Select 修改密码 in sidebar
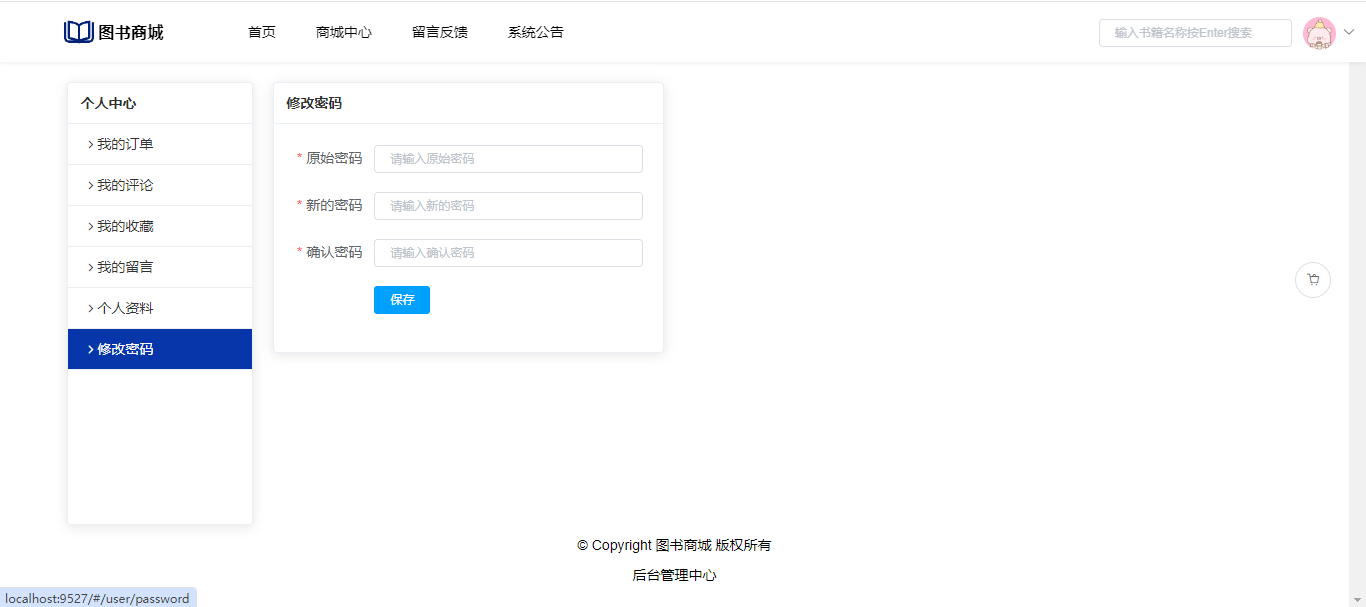Screen dimensions: 1366x607 pyautogui.click(x=160, y=349)
